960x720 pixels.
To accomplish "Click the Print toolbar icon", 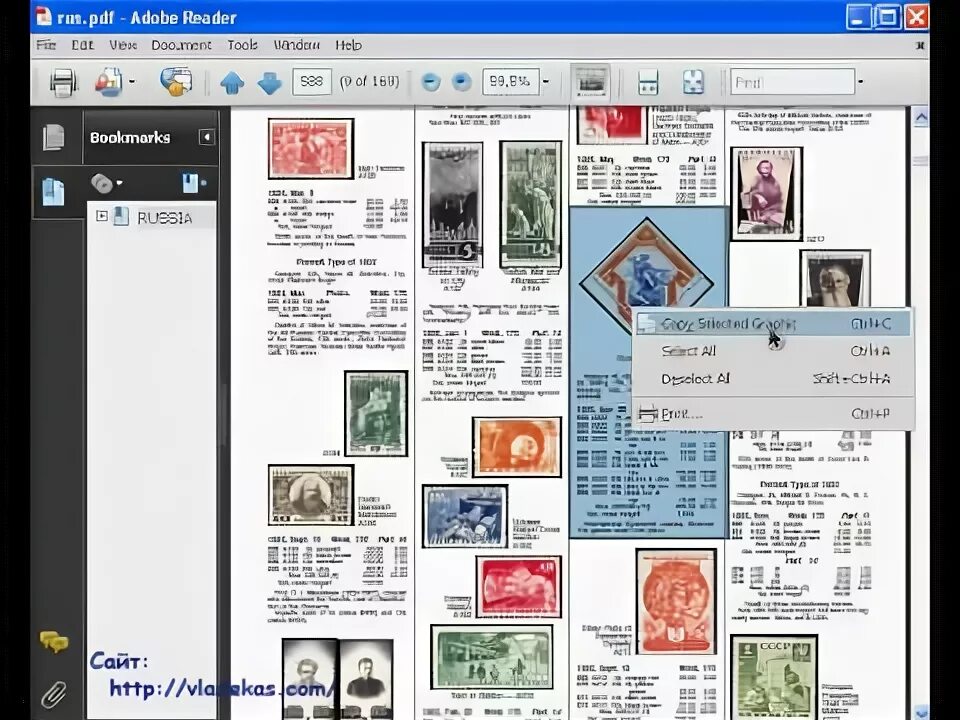I will point(62,82).
